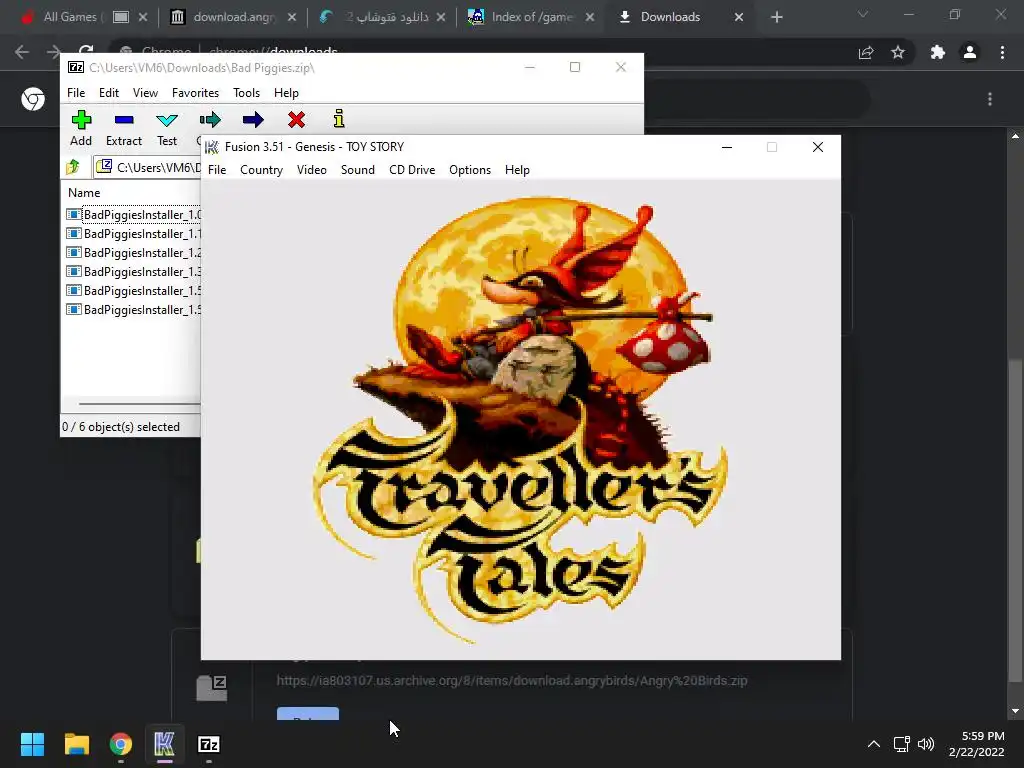Open Chrome tab search chevron
The height and width of the screenshot is (768, 1024).
tap(863, 14)
